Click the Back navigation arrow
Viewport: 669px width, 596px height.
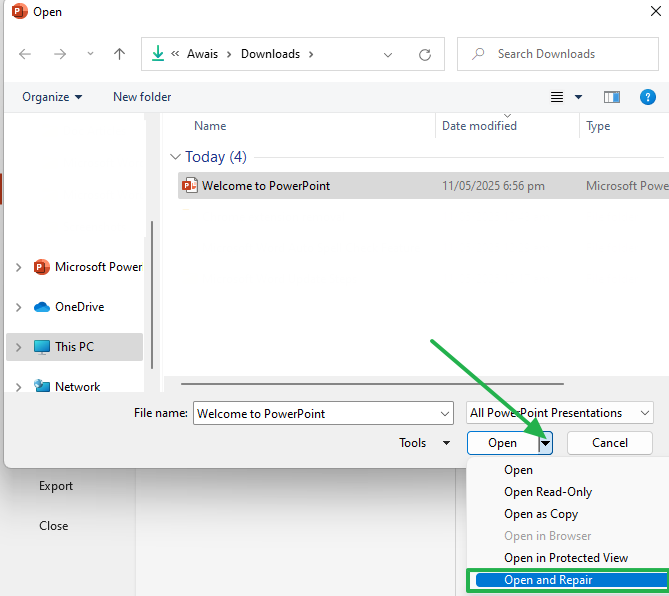pyautogui.click(x=25, y=54)
